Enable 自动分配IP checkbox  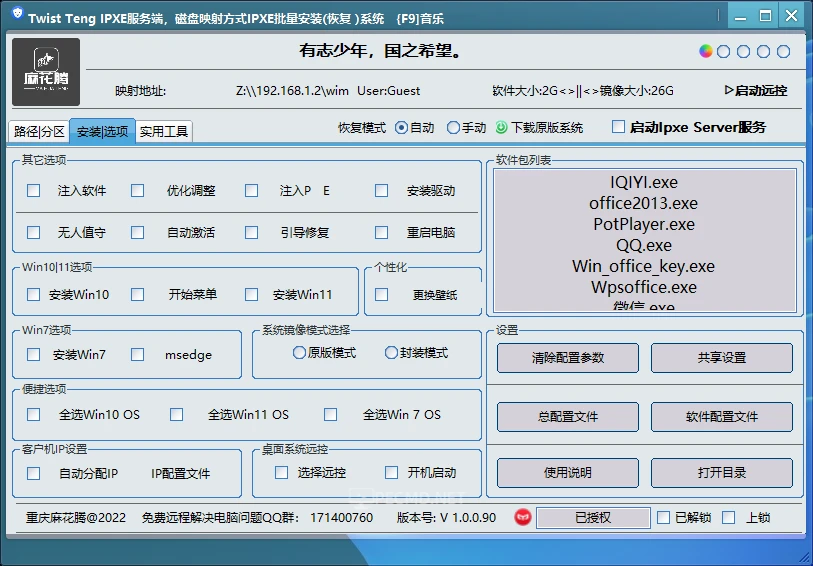[x=33, y=473]
